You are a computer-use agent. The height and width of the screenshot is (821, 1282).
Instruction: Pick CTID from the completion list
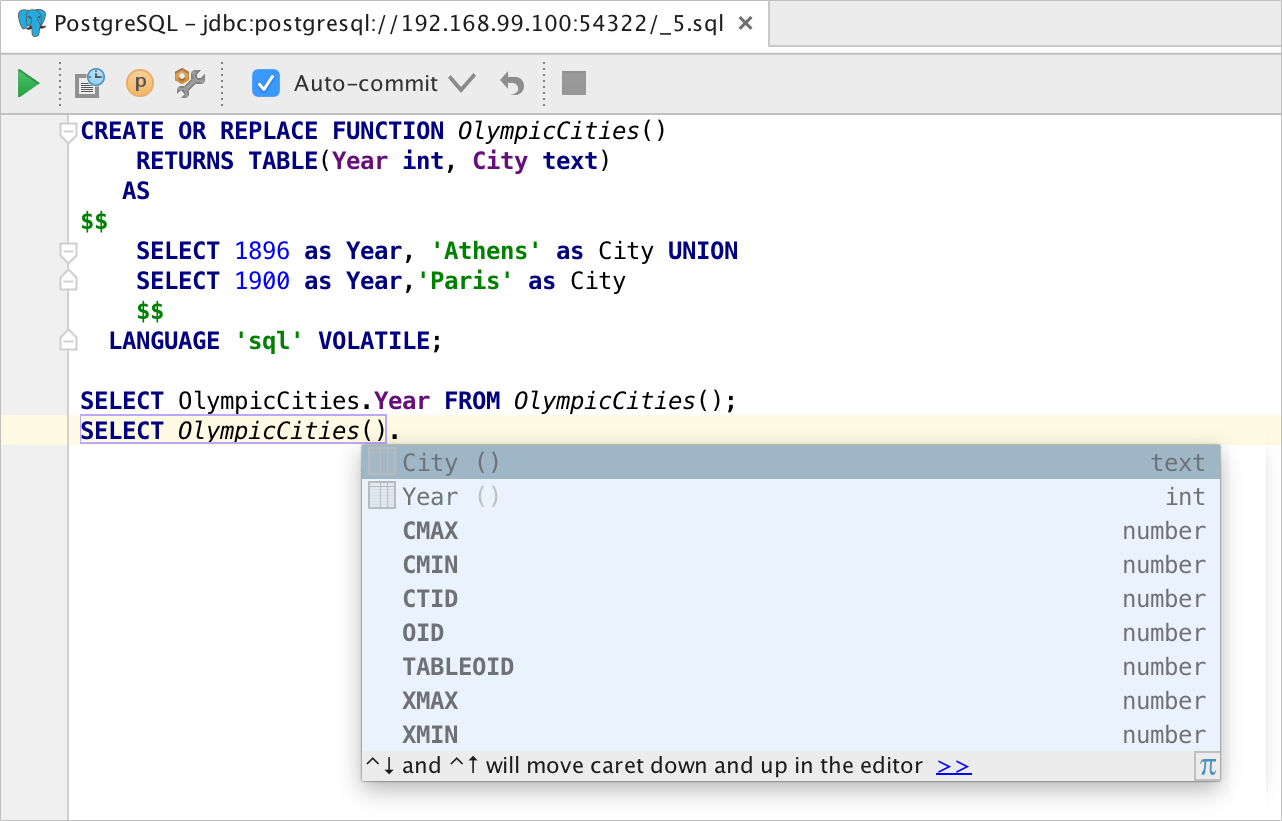tap(791, 598)
